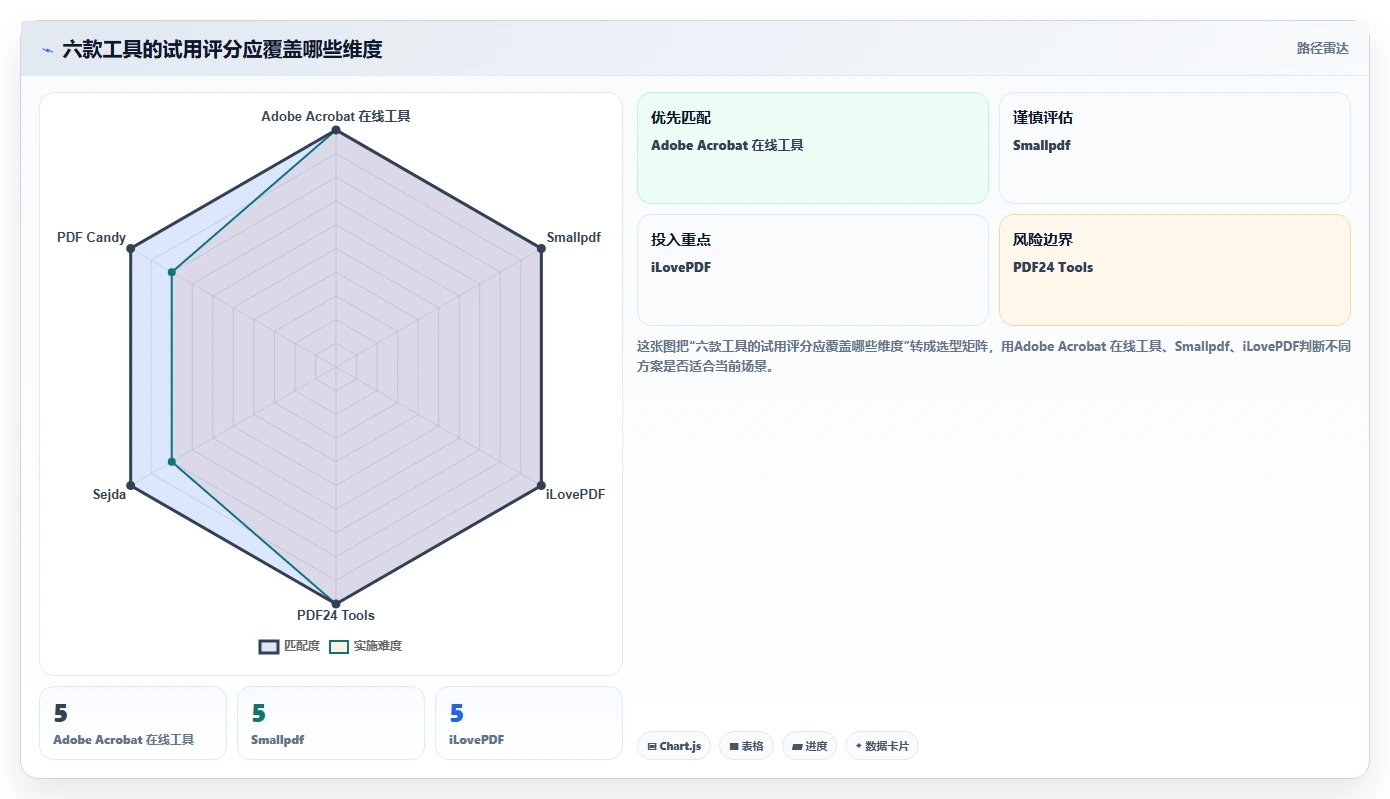Click the dark data point at iLovePDF vertex
The width and height of the screenshot is (1390, 799).
[541, 485]
